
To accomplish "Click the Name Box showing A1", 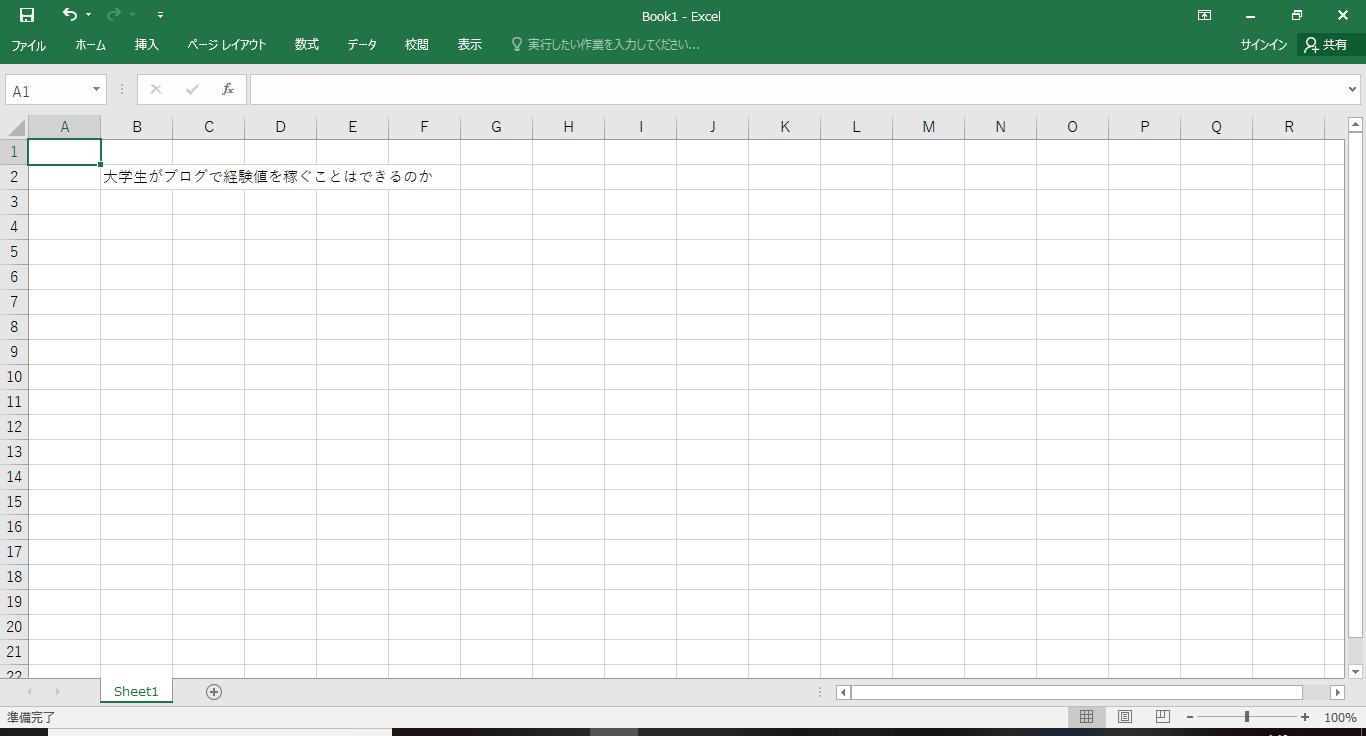I will click(x=48, y=90).
